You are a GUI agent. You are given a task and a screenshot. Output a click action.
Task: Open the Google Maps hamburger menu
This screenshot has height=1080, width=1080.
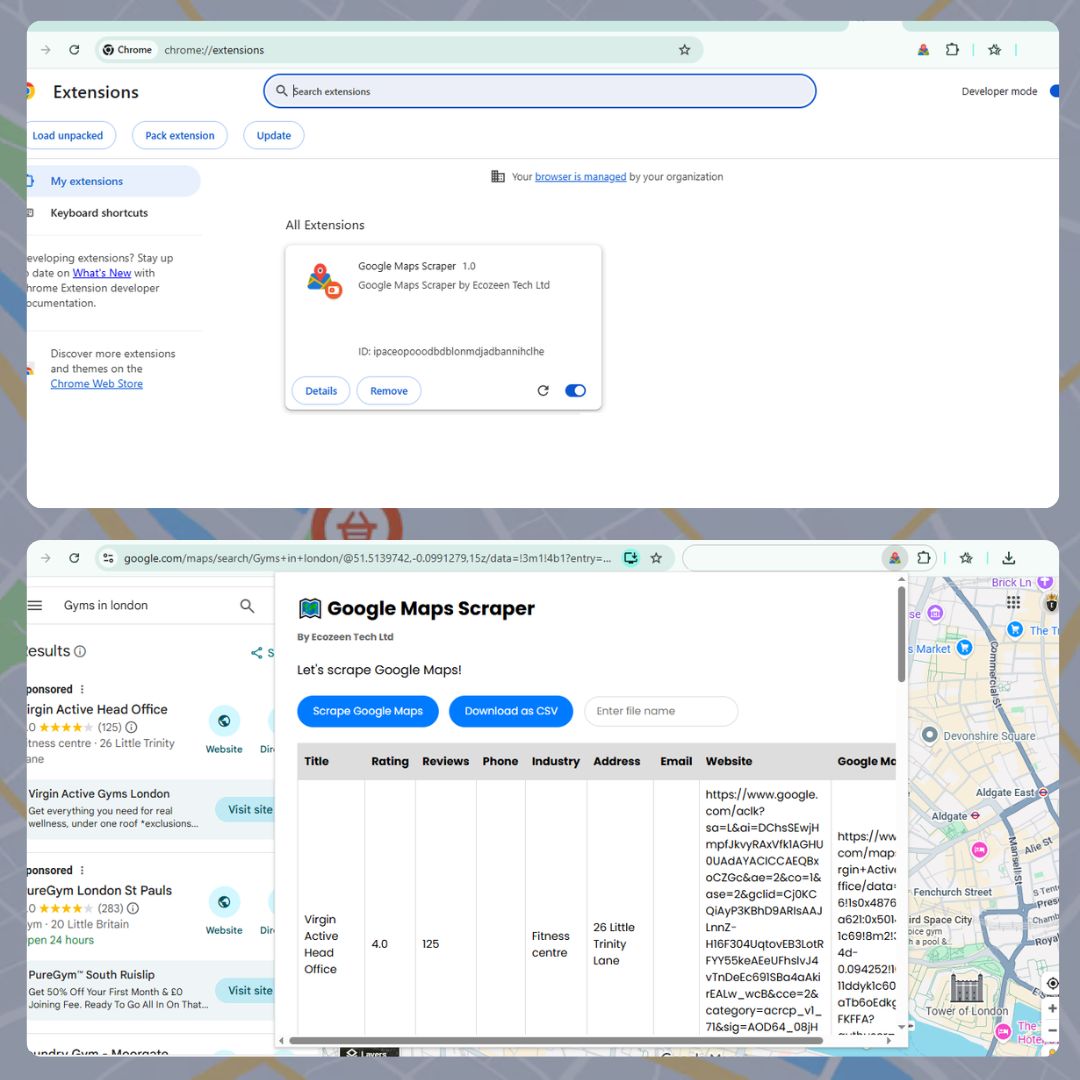[x=35, y=605]
